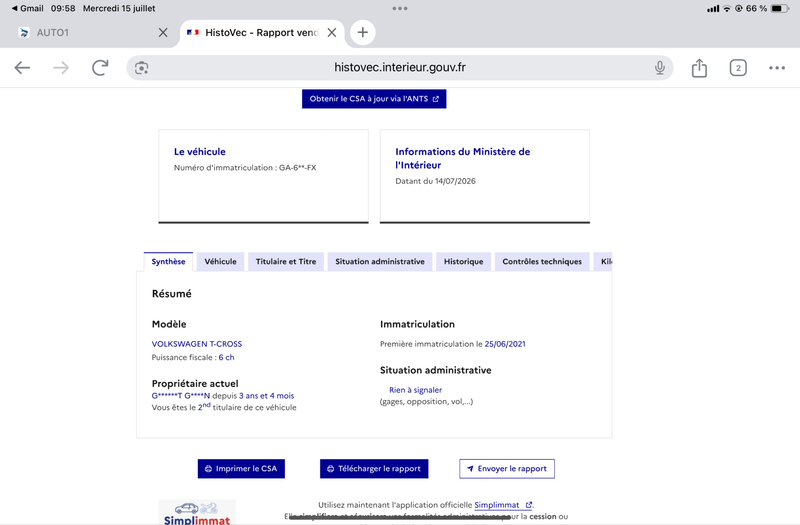
Task: Click the 25/06/2021 registration date
Action: [x=505, y=344]
